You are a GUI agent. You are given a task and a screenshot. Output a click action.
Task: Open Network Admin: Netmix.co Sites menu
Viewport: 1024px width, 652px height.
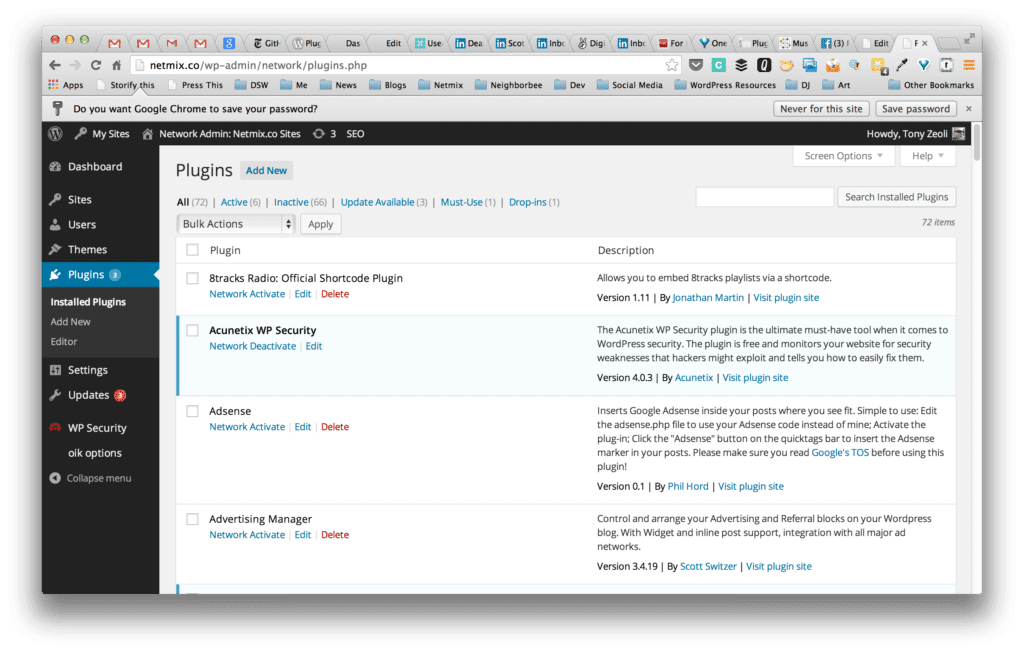click(x=221, y=133)
